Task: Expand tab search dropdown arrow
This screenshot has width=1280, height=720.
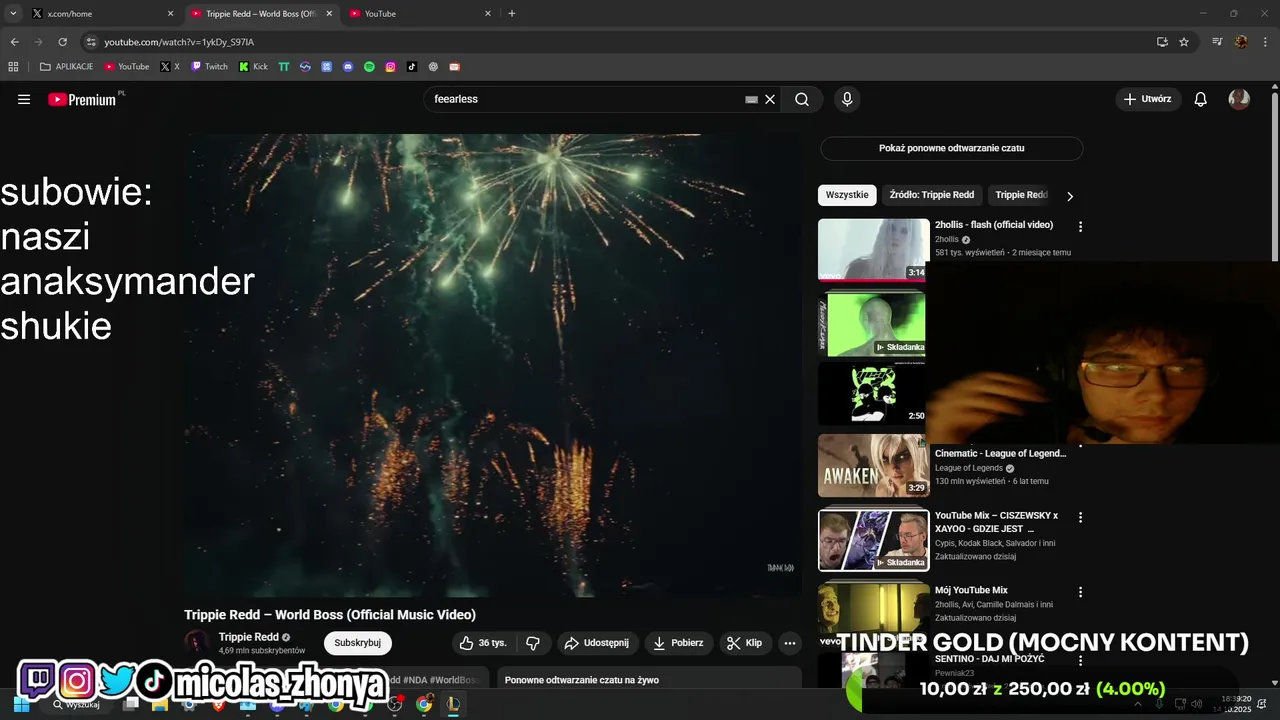Action: 13,13
